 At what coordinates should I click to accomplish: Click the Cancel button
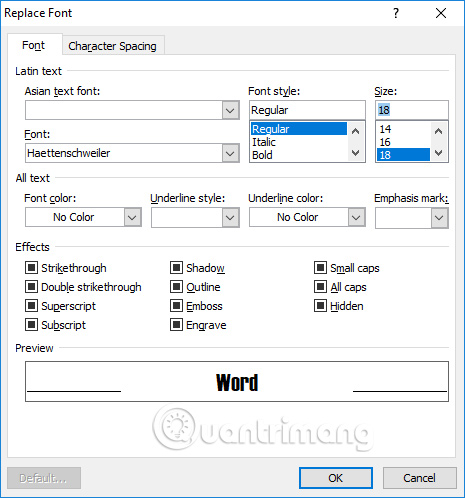coord(419,478)
